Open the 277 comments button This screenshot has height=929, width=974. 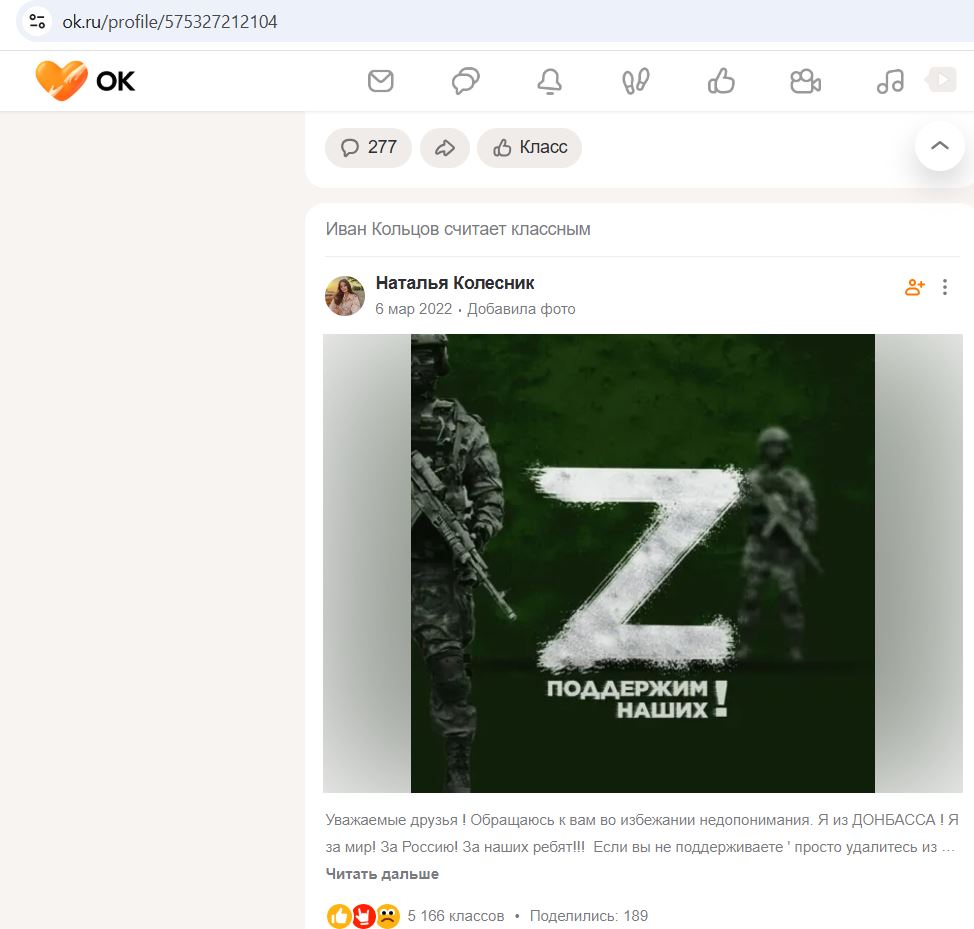tap(368, 148)
